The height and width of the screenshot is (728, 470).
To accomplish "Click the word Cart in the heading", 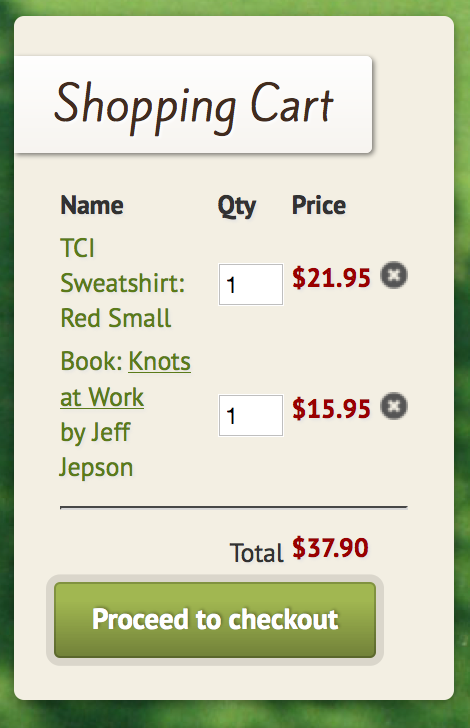I will pyautogui.click(x=292, y=103).
